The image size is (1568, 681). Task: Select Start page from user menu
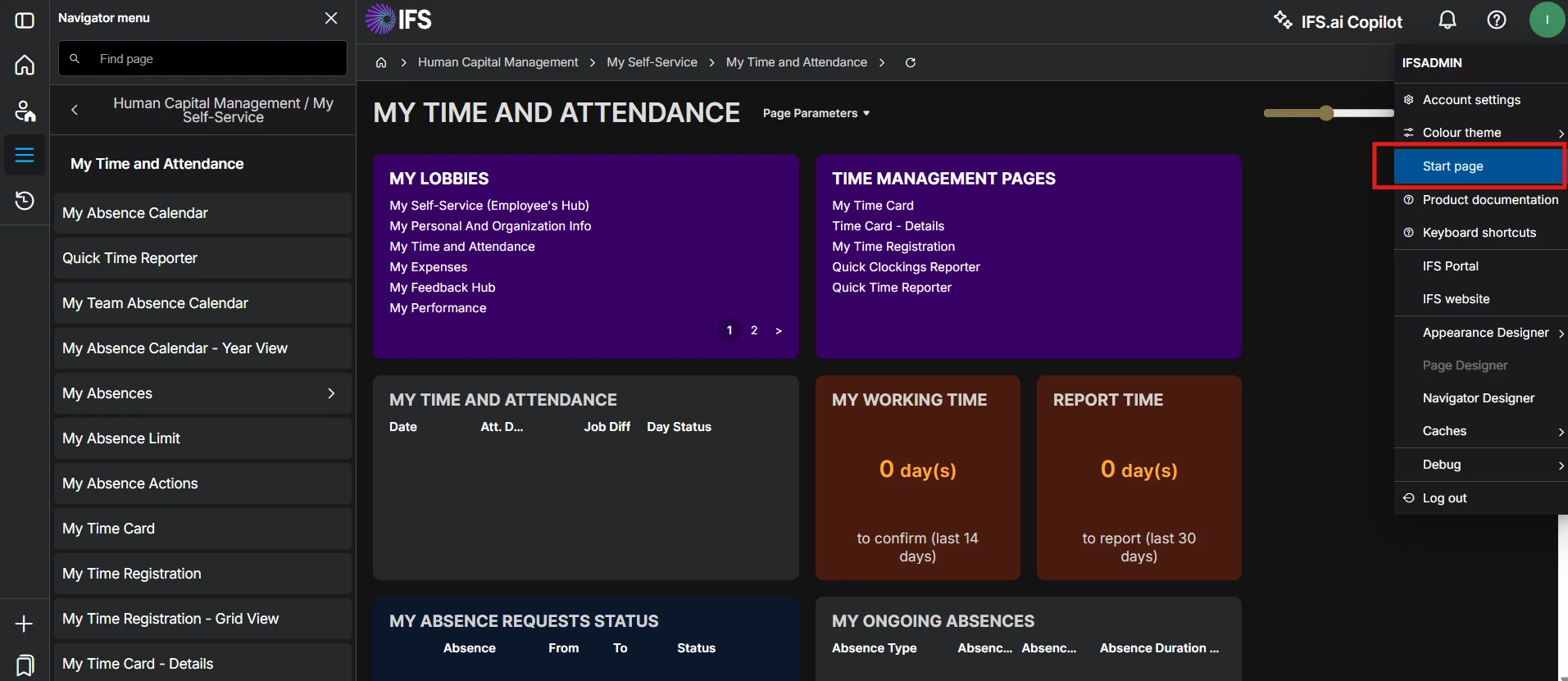click(x=1452, y=166)
